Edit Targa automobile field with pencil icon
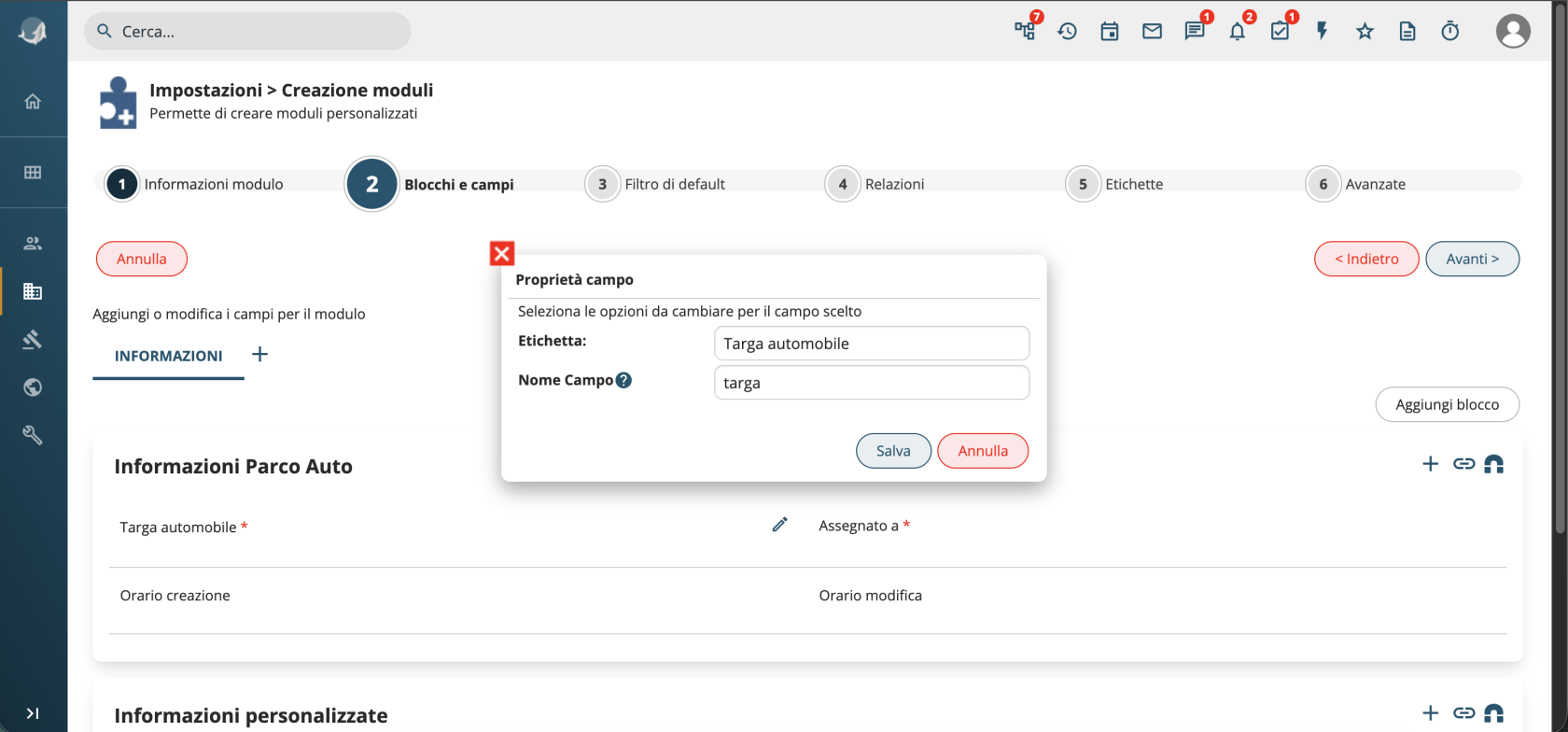Image resolution: width=1568 pixels, height=732 pixels. click(x=779, y=525)
